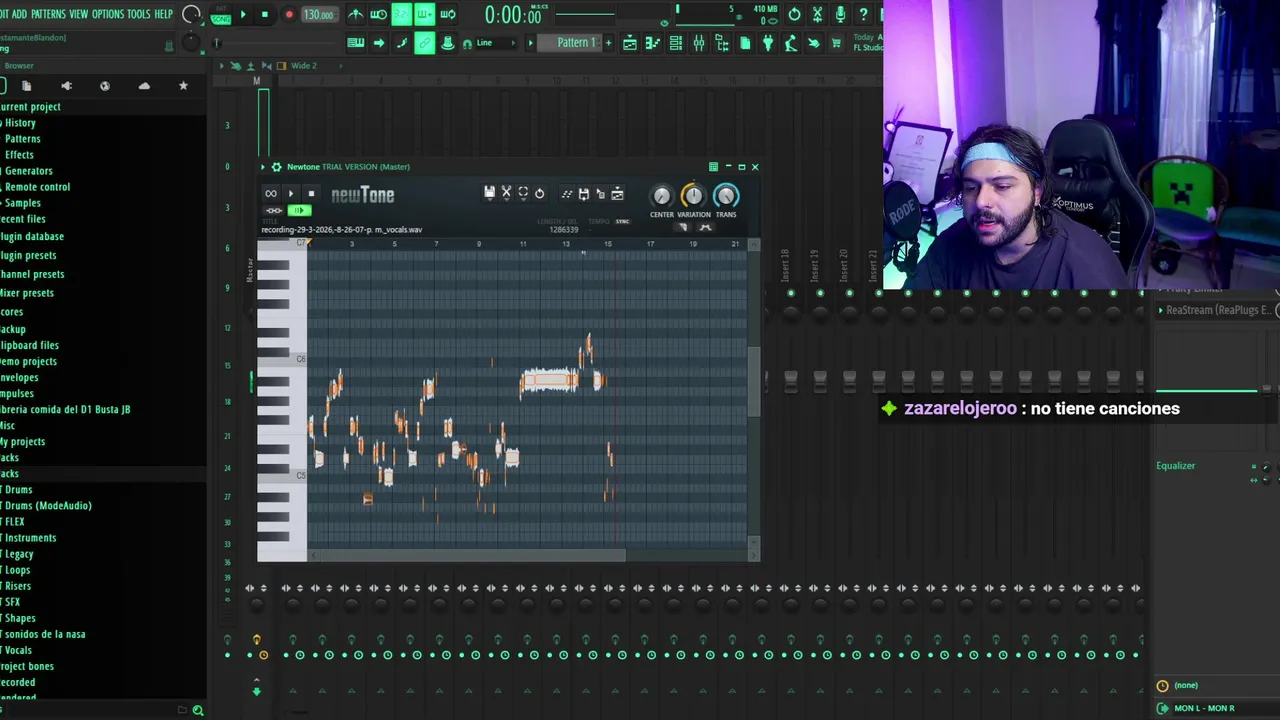
Task: Click the Newtone play button
Action: 291,194
